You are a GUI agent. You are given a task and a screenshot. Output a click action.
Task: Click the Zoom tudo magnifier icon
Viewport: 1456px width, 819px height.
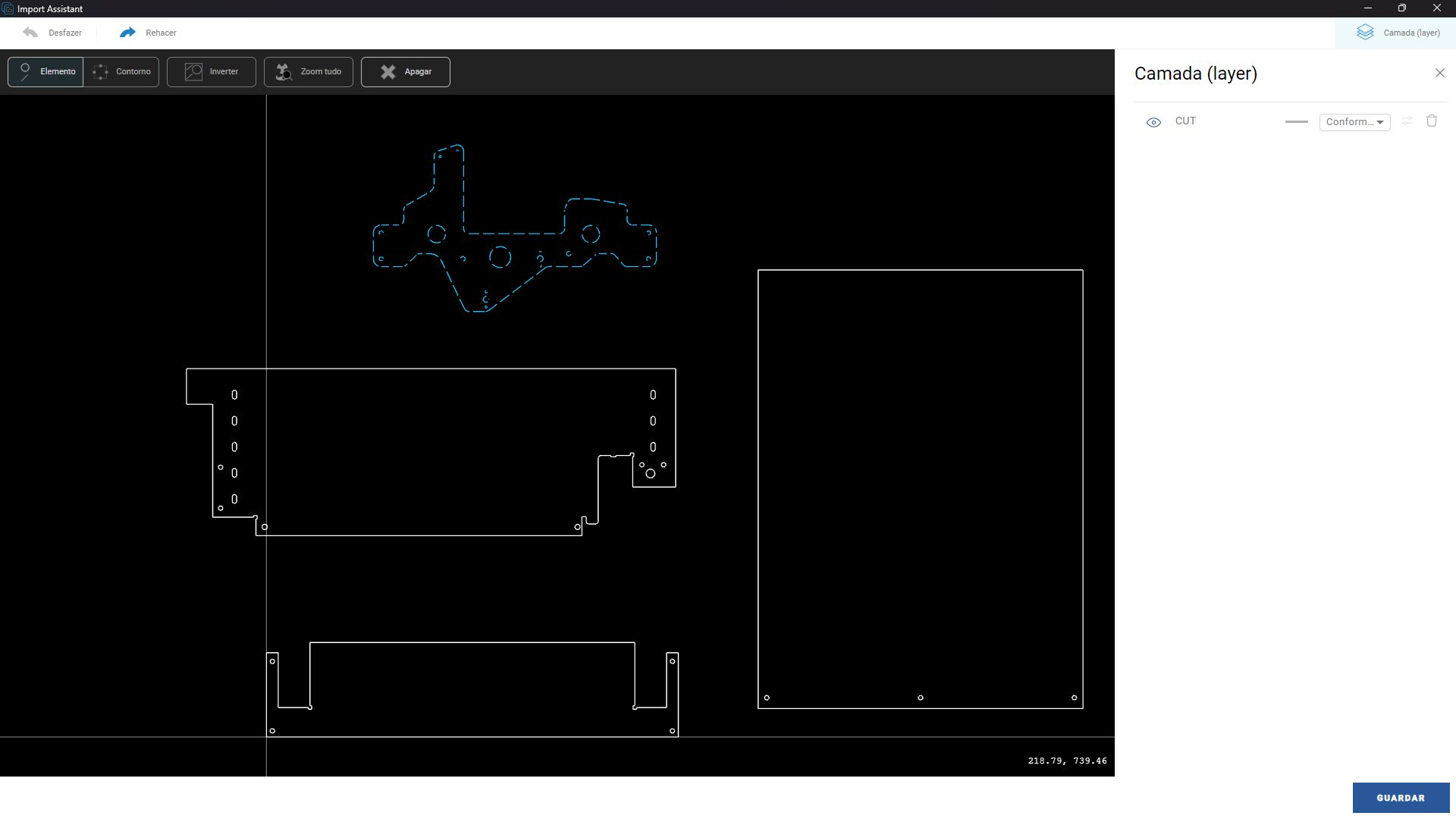point(284,72)
